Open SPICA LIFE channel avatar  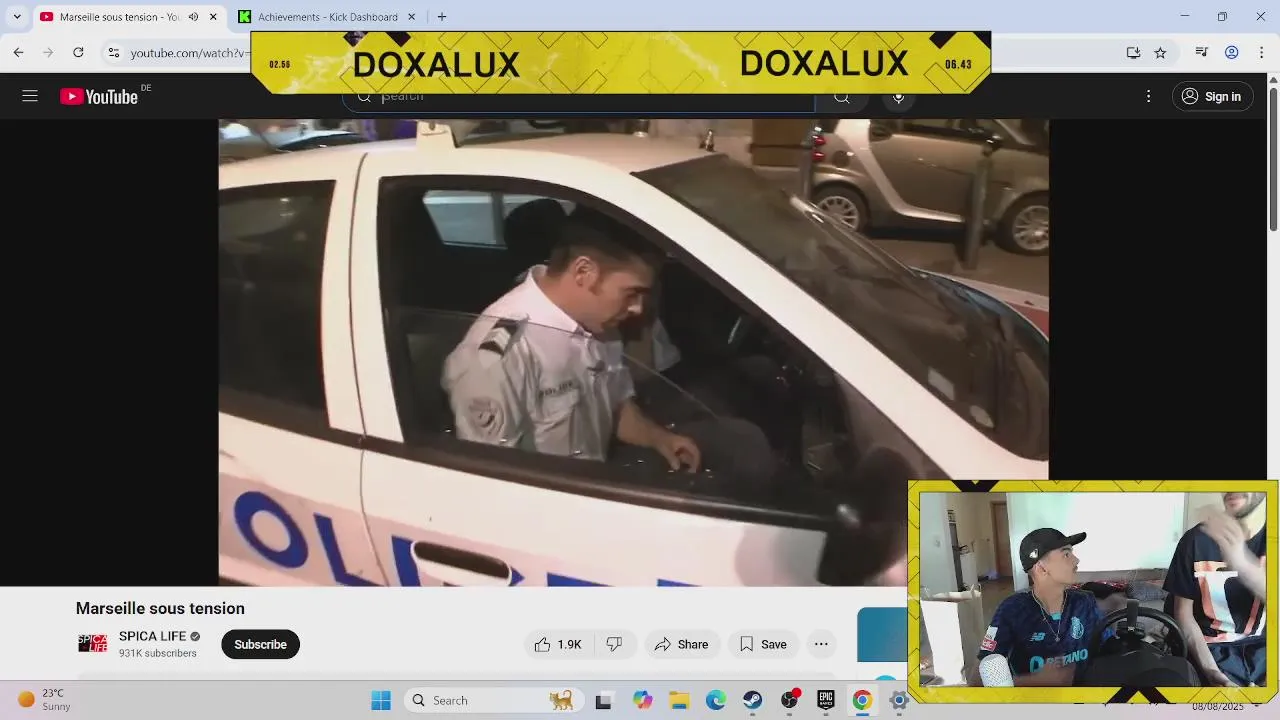92,644
